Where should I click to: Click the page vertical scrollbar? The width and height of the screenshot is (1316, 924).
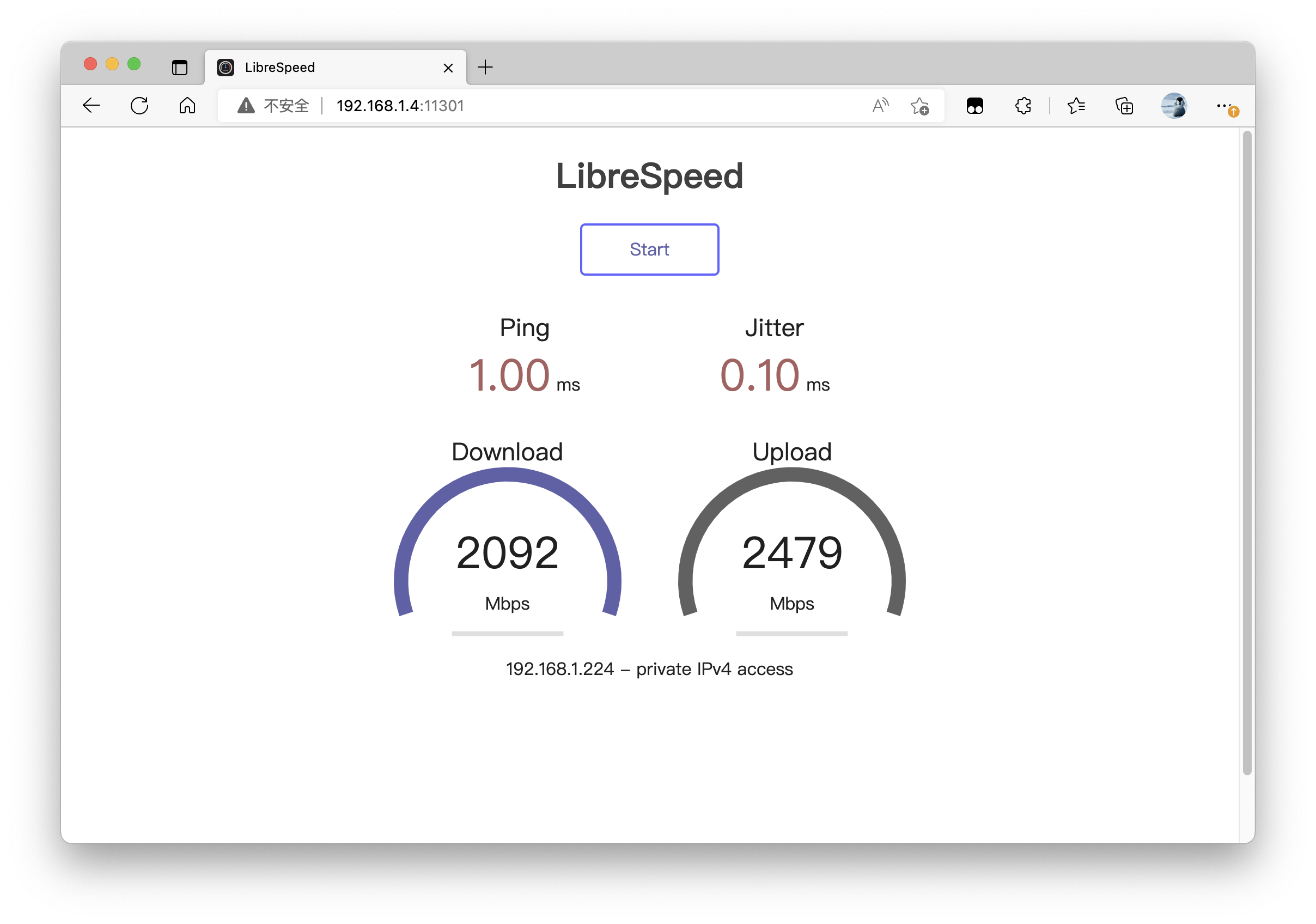tap(1246, 452)
